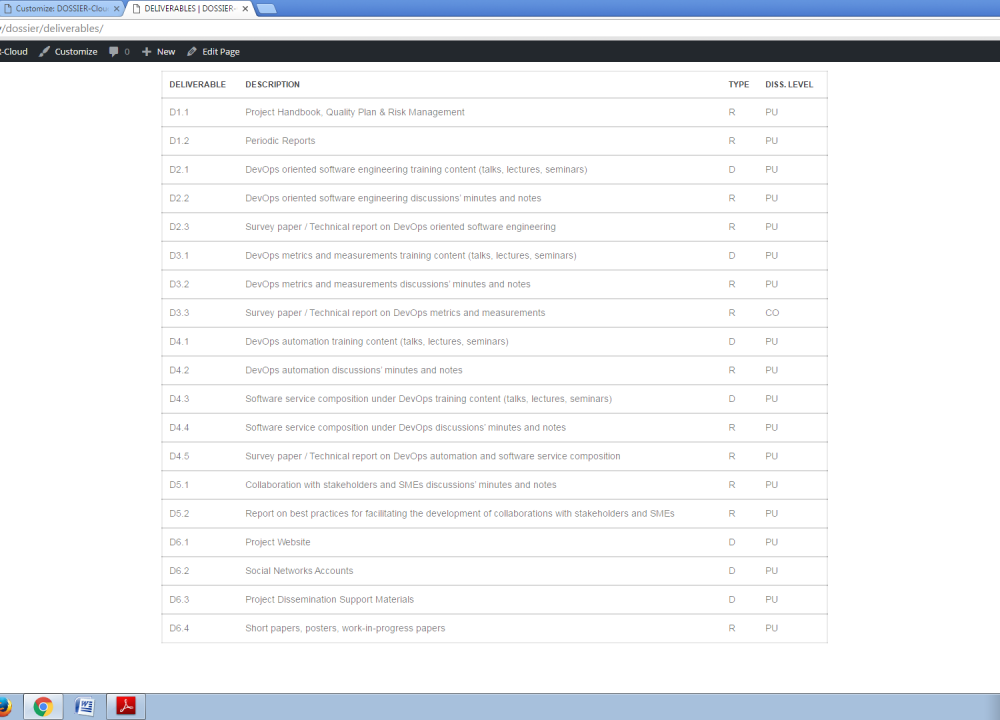Close the DELIVERABLES browser tab

(245, 8)
